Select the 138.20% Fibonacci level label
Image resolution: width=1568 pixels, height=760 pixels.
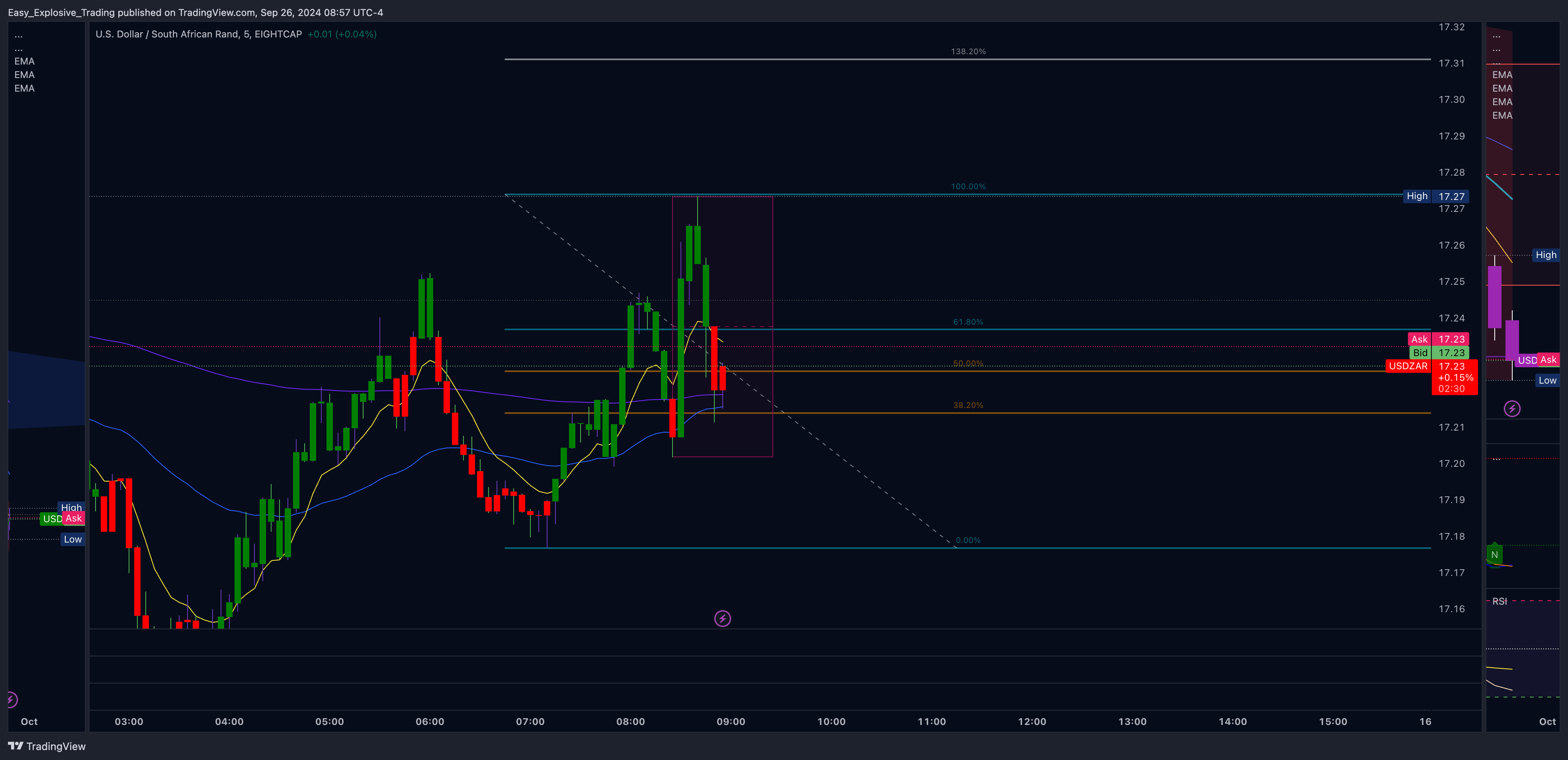[968, 52]
